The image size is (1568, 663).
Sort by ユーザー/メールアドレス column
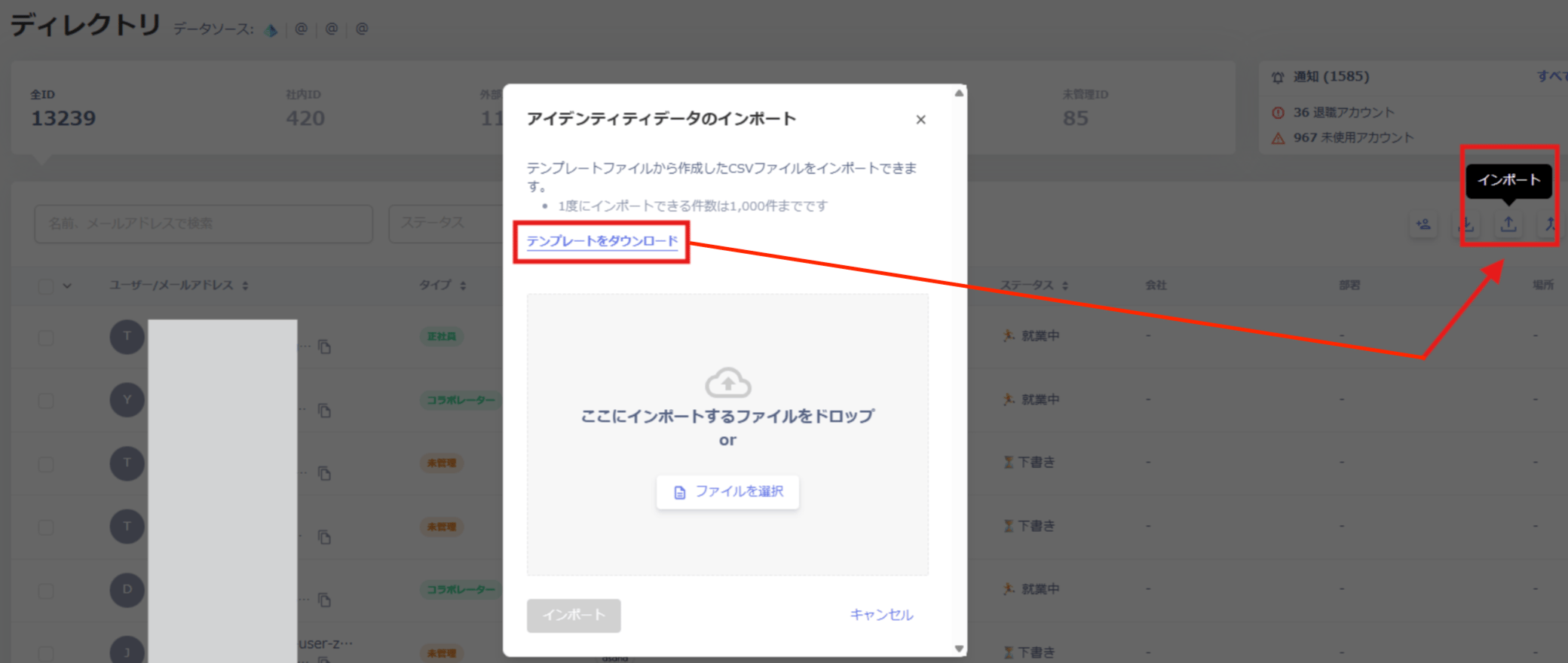tap(179, 285)
